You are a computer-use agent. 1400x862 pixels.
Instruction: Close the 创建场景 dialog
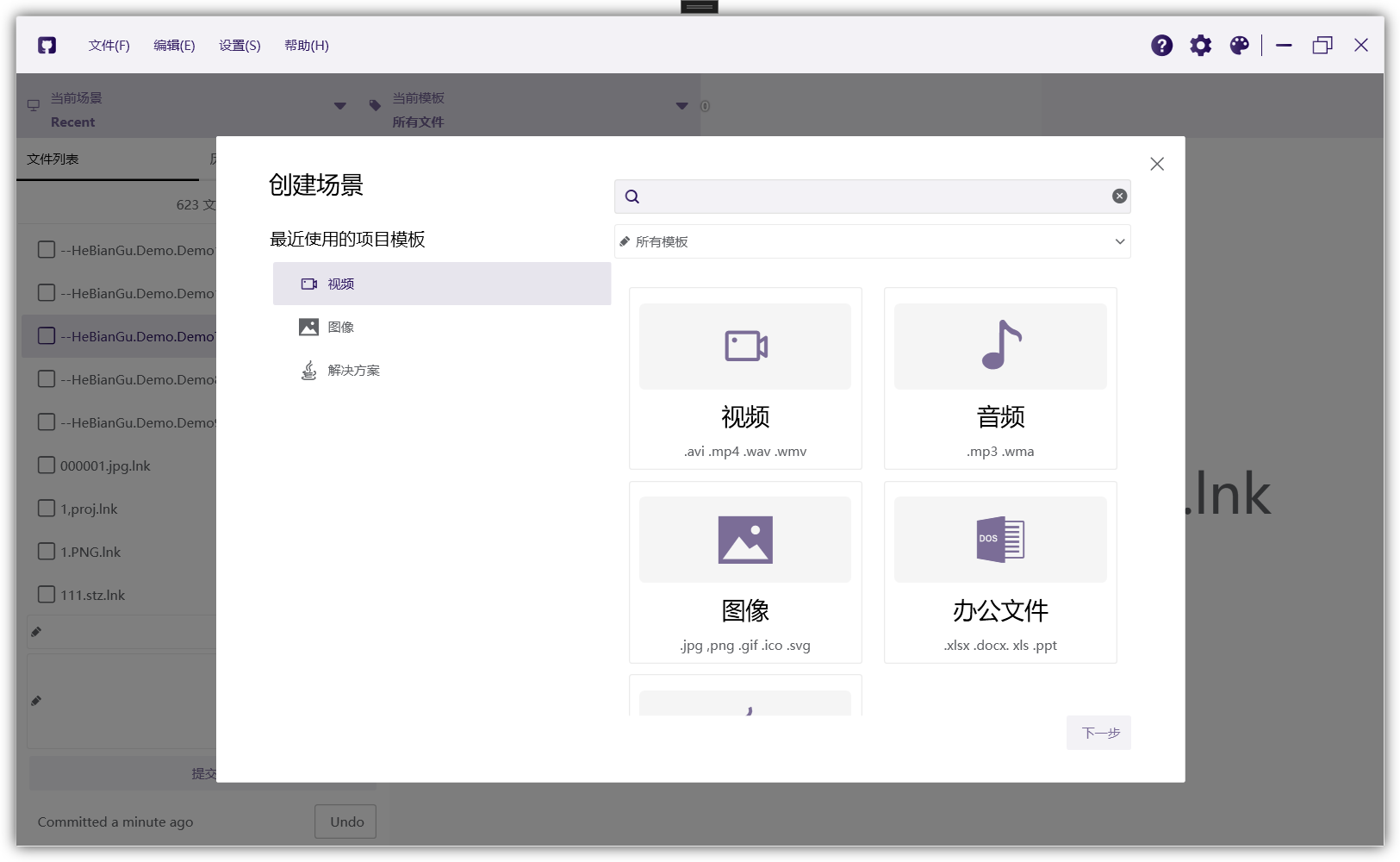1157,164
